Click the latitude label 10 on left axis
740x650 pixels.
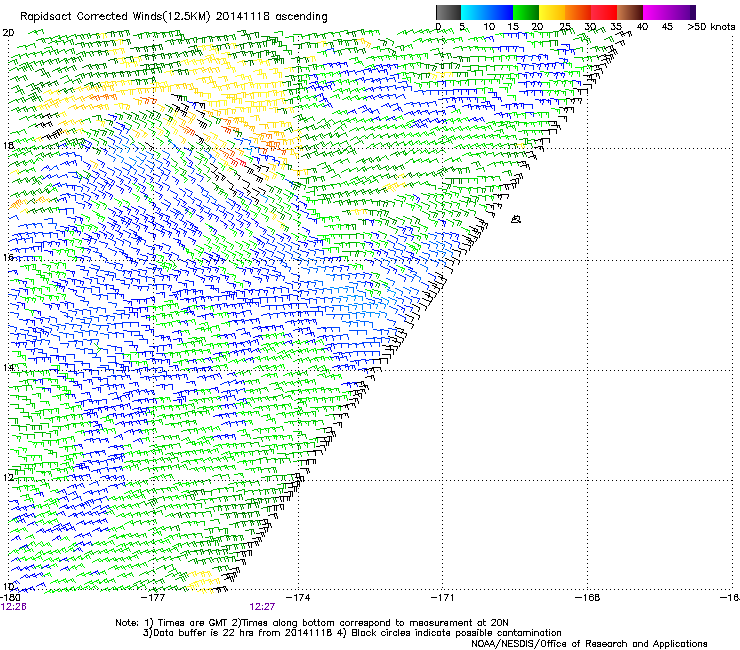click(8, 586)
